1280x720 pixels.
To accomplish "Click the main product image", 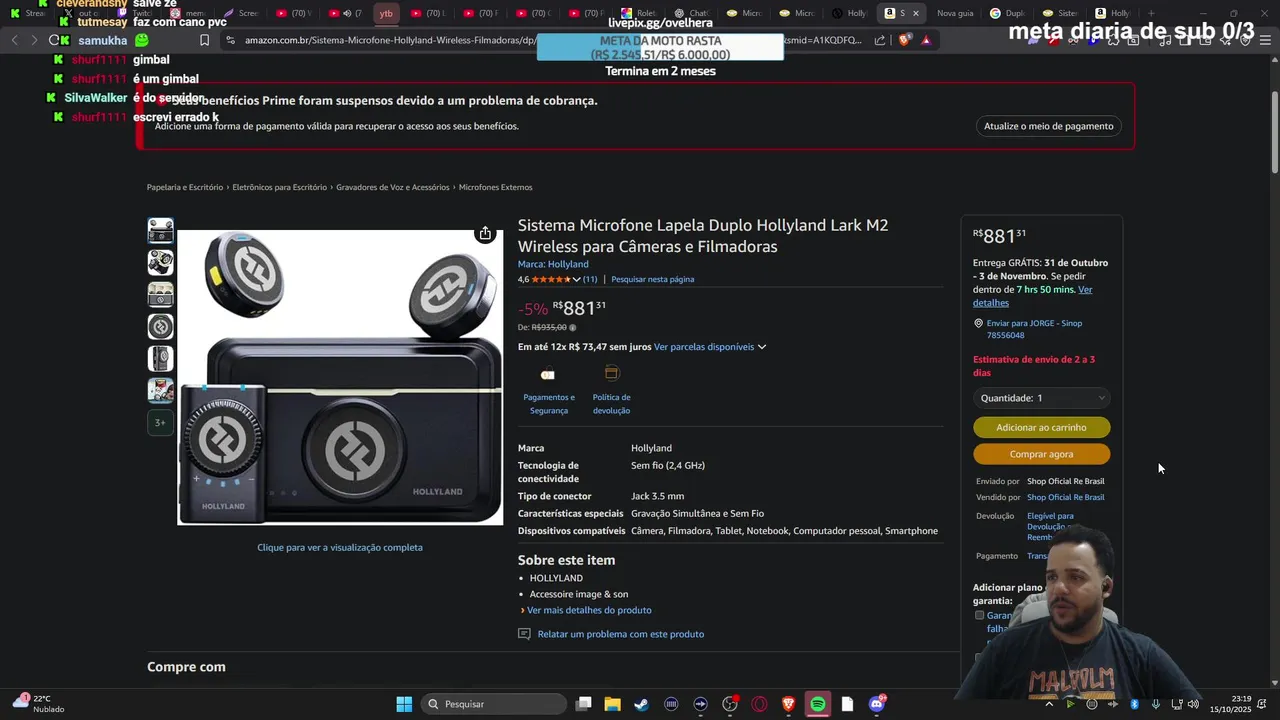I will pyautogui.click(x=340, y=377).
